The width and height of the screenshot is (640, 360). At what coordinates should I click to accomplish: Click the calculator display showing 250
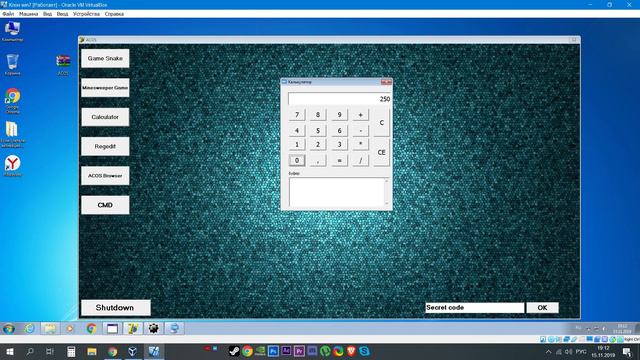340,99
